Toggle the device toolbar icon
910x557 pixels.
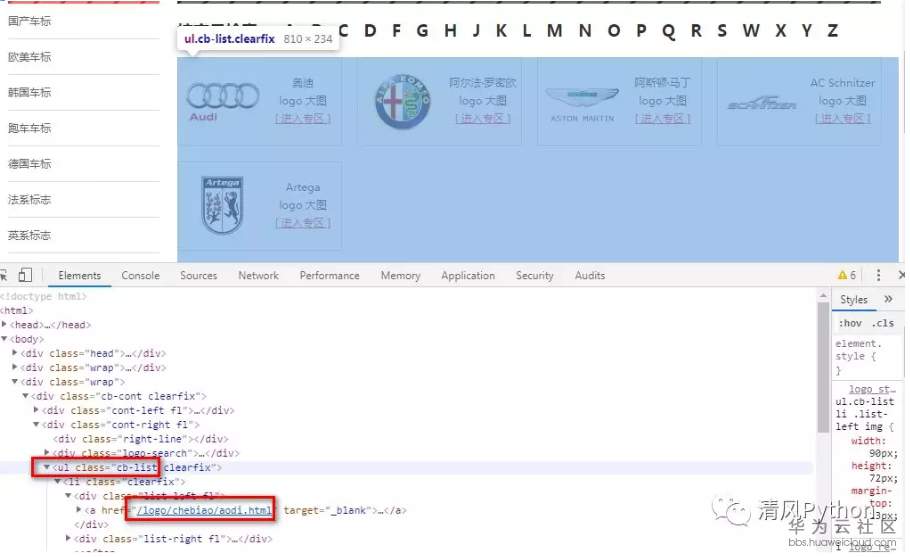pyautogui.click(x=25, y=275)
